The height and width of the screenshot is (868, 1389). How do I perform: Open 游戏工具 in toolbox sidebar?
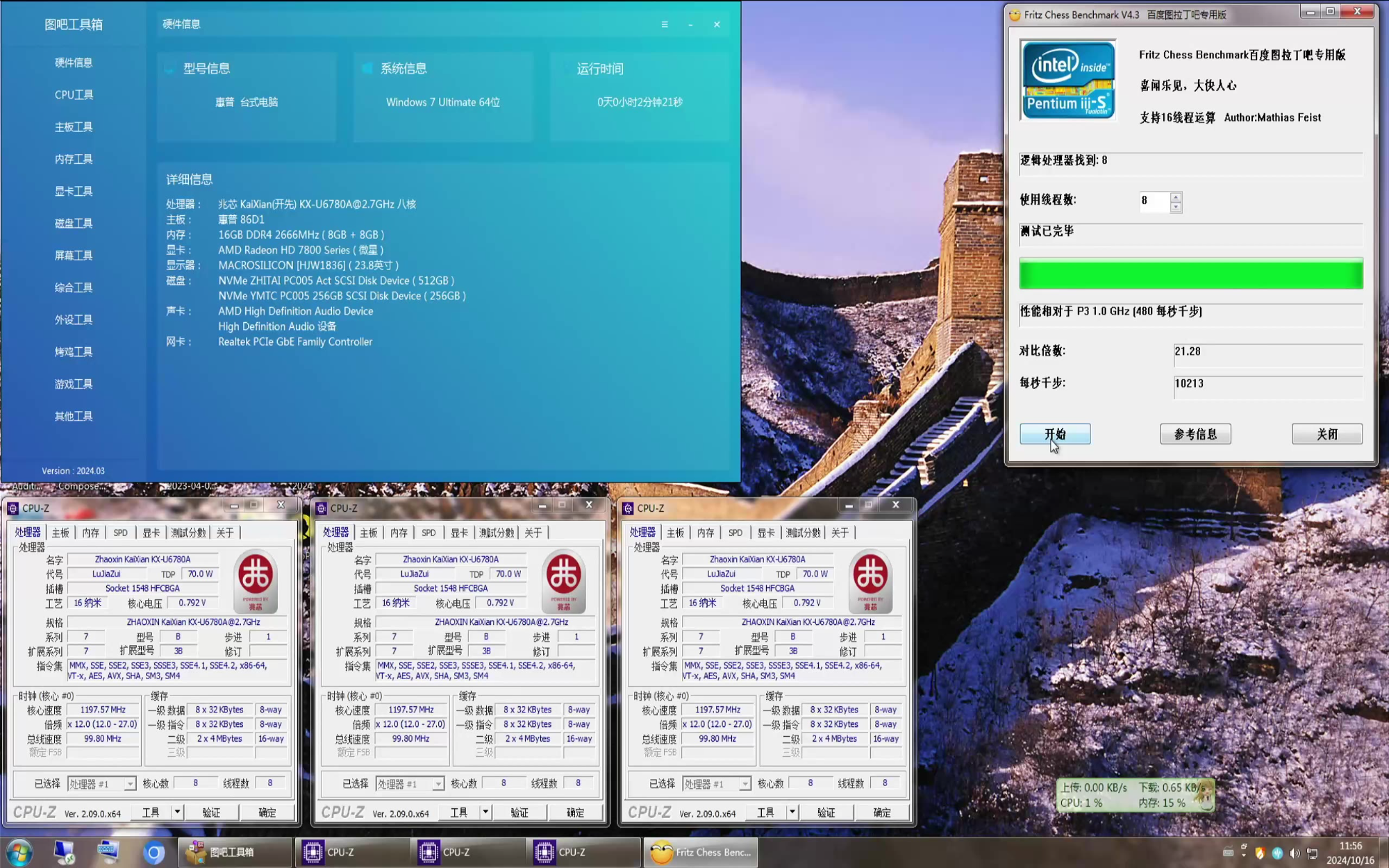pyautogui.click(x=74, y=384)
